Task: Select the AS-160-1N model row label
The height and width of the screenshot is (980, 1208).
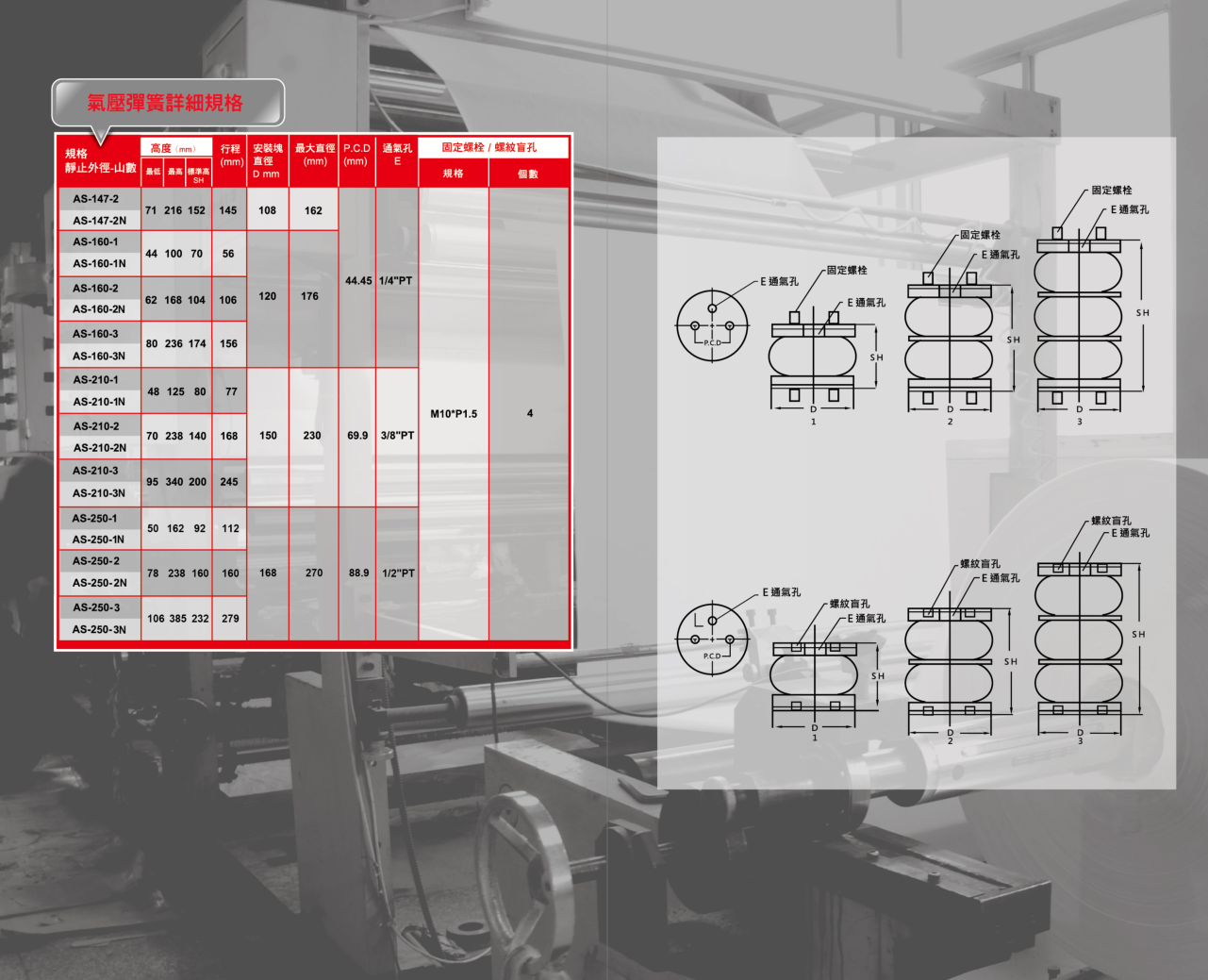Action: pos(99,264)
